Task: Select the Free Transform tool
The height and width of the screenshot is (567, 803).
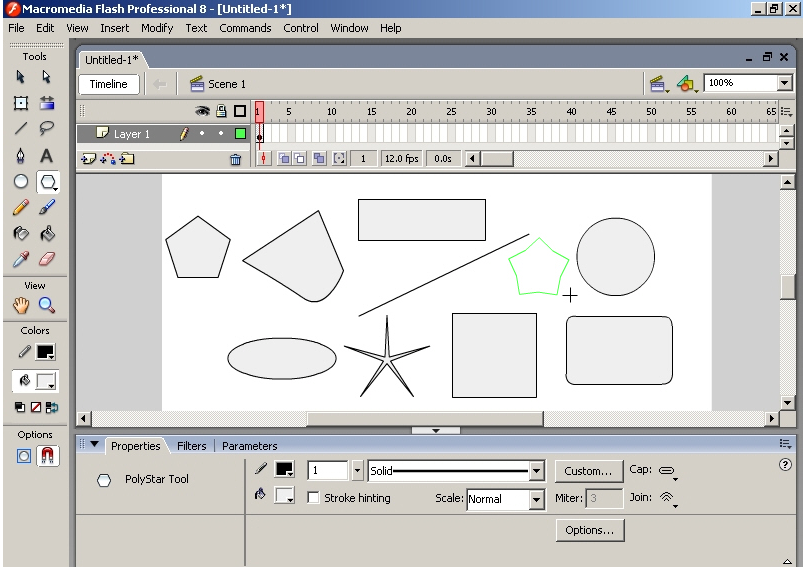Action: click(20, 103)
